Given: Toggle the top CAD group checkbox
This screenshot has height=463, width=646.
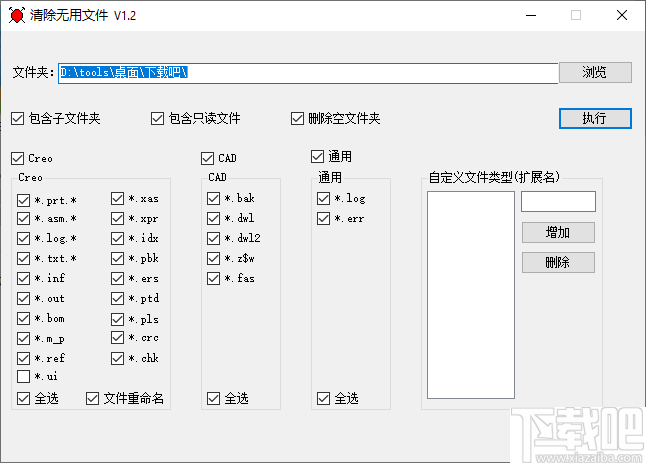Looking at the screenshot, I should pyautogui.click(x=207, y=159).
